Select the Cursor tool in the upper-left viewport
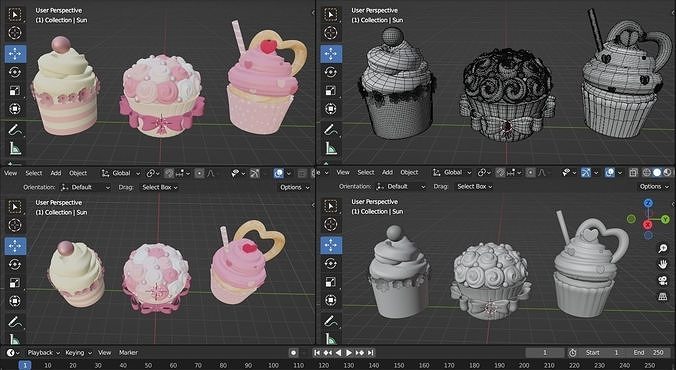 15,33
